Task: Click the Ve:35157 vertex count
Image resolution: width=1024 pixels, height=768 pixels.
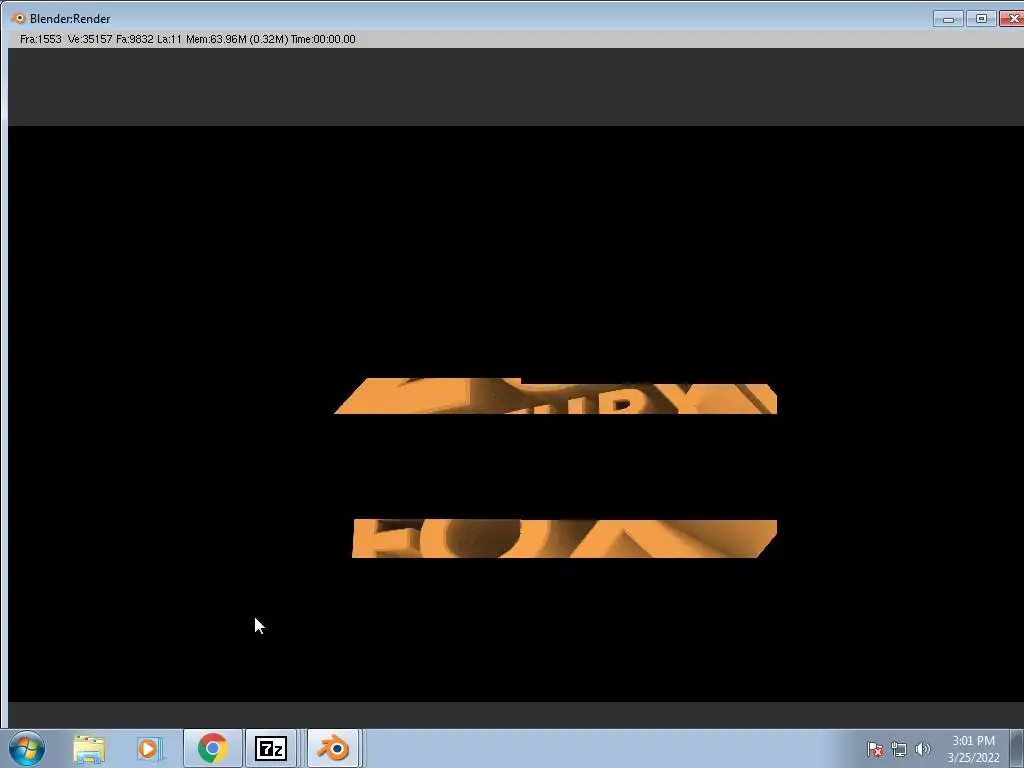Action: 90,39
